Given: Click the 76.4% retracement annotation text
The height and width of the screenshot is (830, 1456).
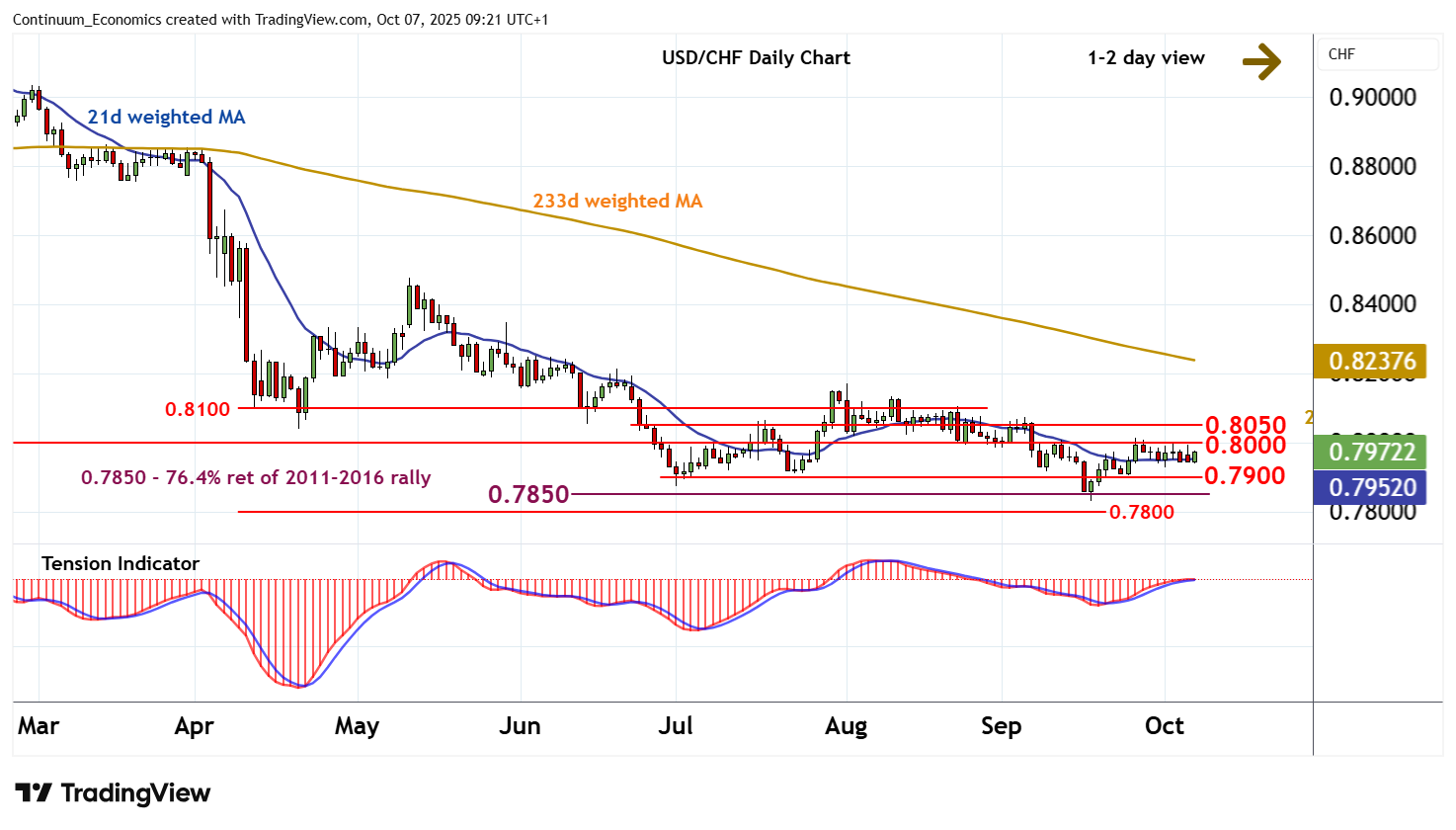Looking at the screenshot, I should click(x=256, y=477).
